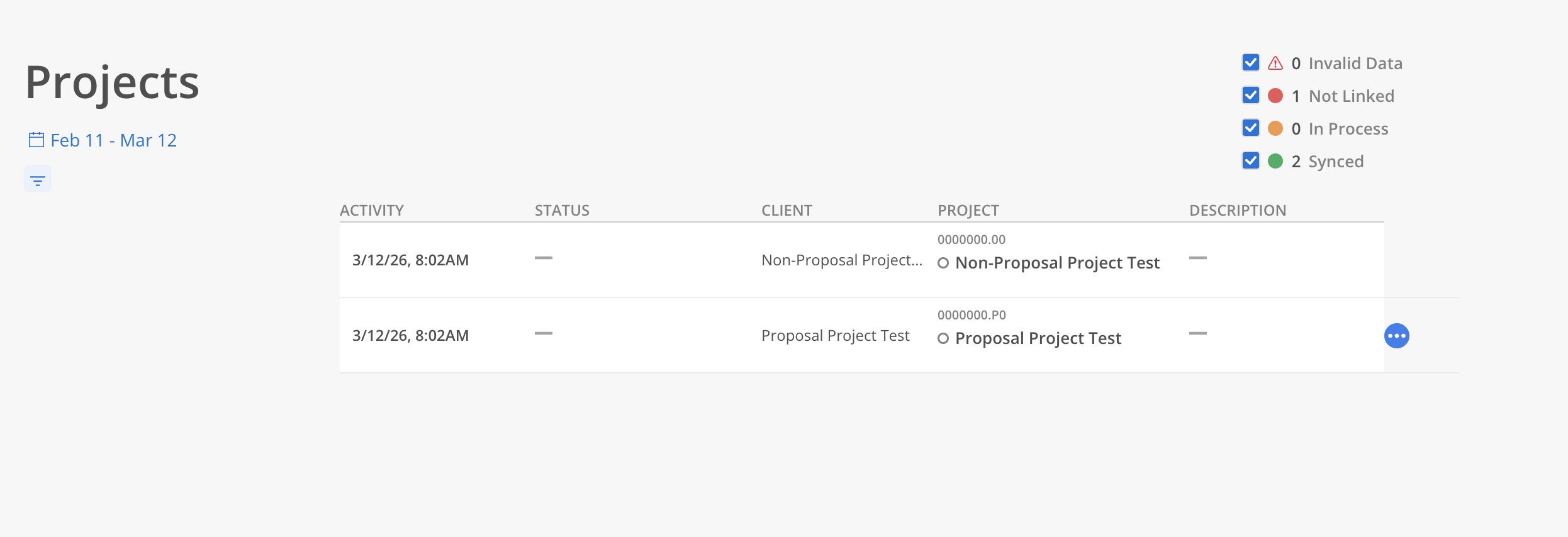Toggle the Synced checkbox
The image size is (1568, 537).
click(x=1251, y=161)
